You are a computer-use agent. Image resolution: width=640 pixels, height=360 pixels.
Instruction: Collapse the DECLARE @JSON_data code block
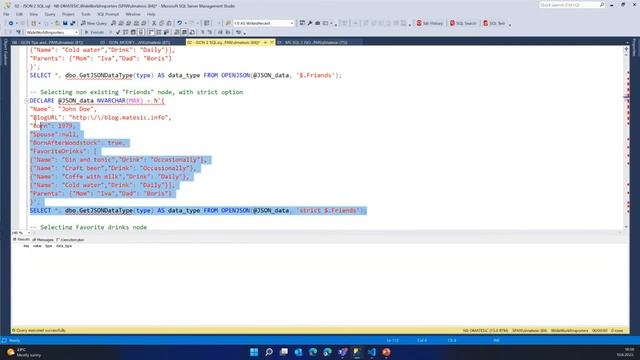[x=27, y=101]
